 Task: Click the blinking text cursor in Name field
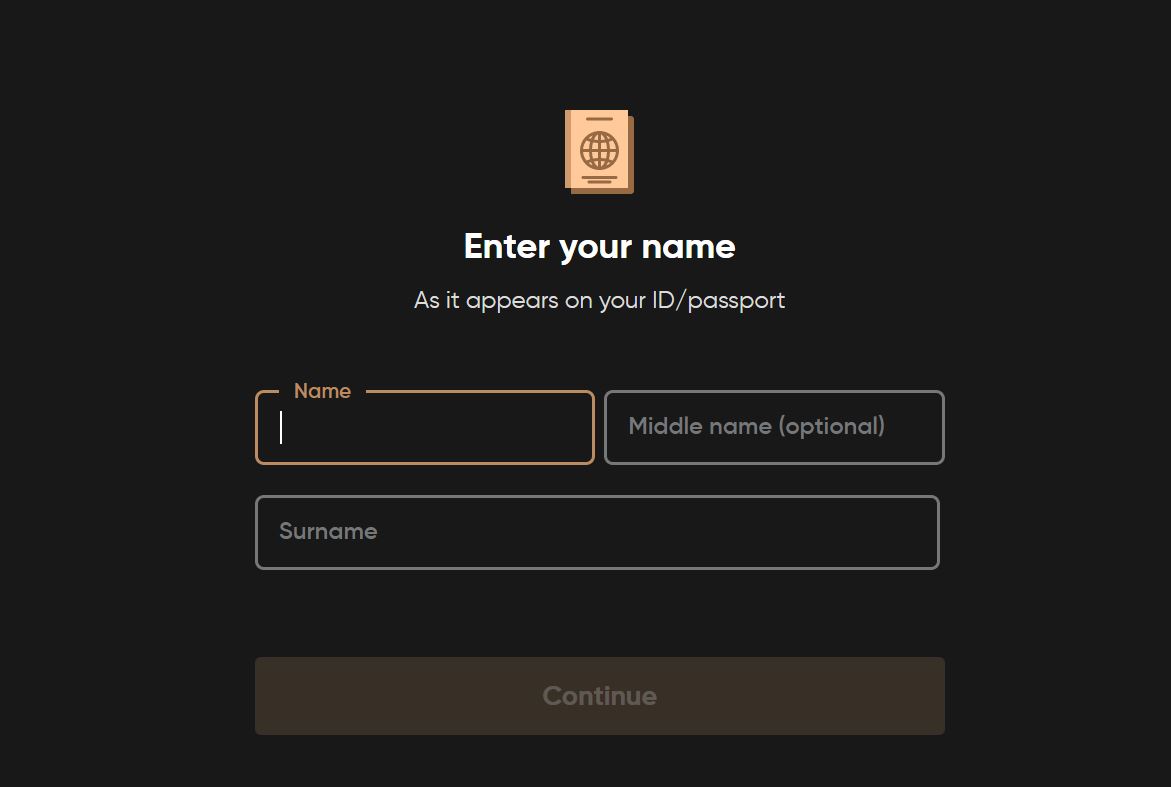click(x=281, y=427)
